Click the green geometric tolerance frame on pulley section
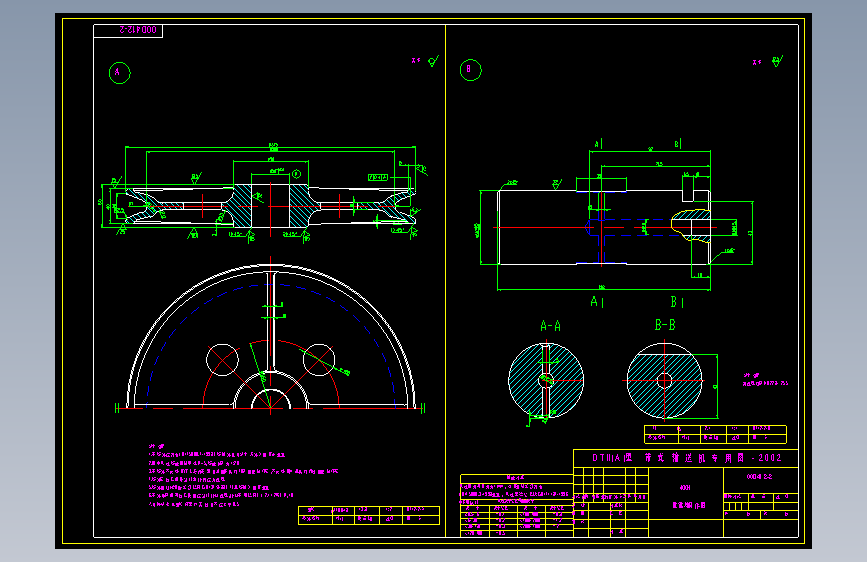Viewport: 867px width, 562px height. [378, 178]
